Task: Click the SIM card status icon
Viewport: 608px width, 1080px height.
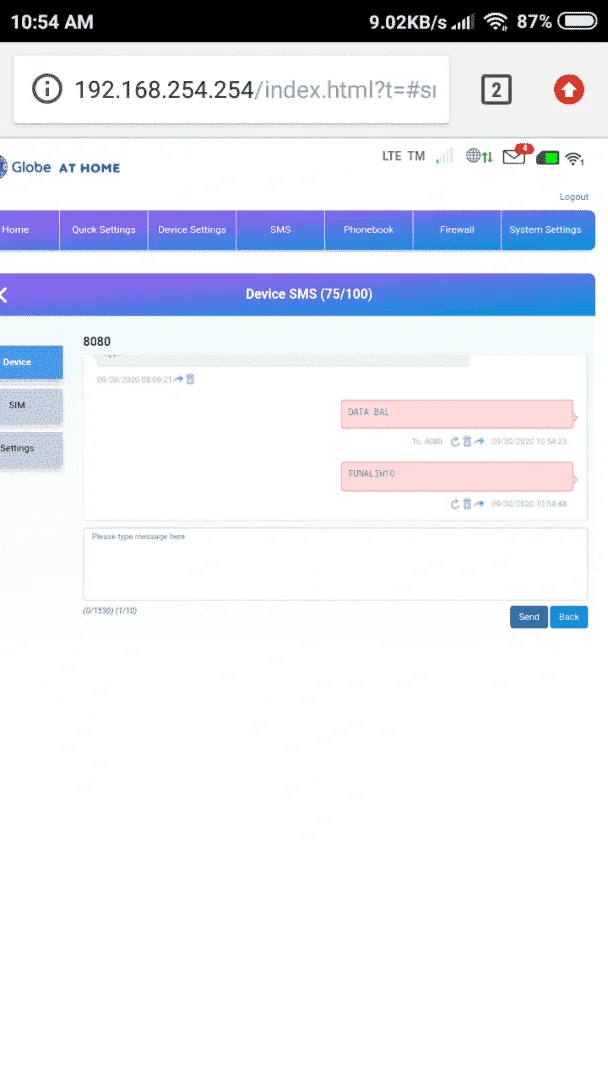Action: click(547, 158)
